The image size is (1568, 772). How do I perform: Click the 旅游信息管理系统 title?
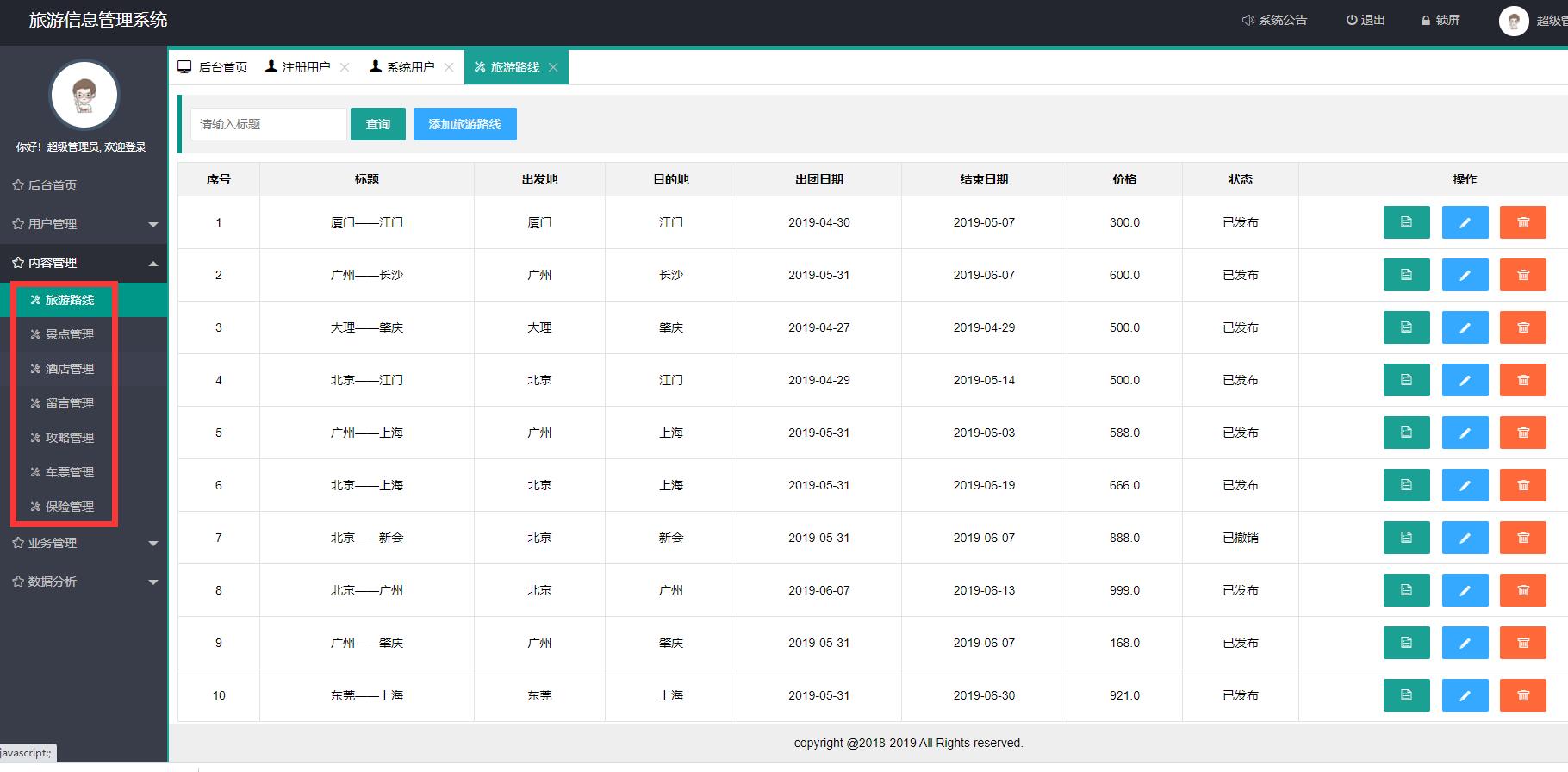coord(98,20)
